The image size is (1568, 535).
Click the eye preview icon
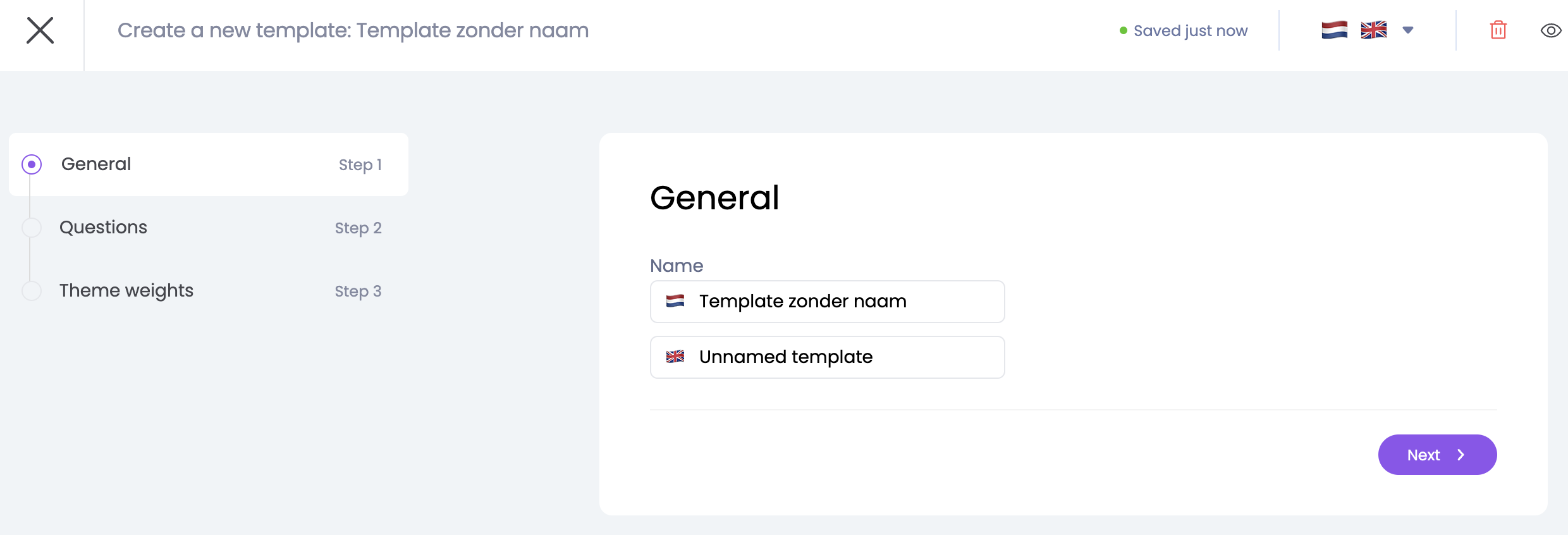1550,30
